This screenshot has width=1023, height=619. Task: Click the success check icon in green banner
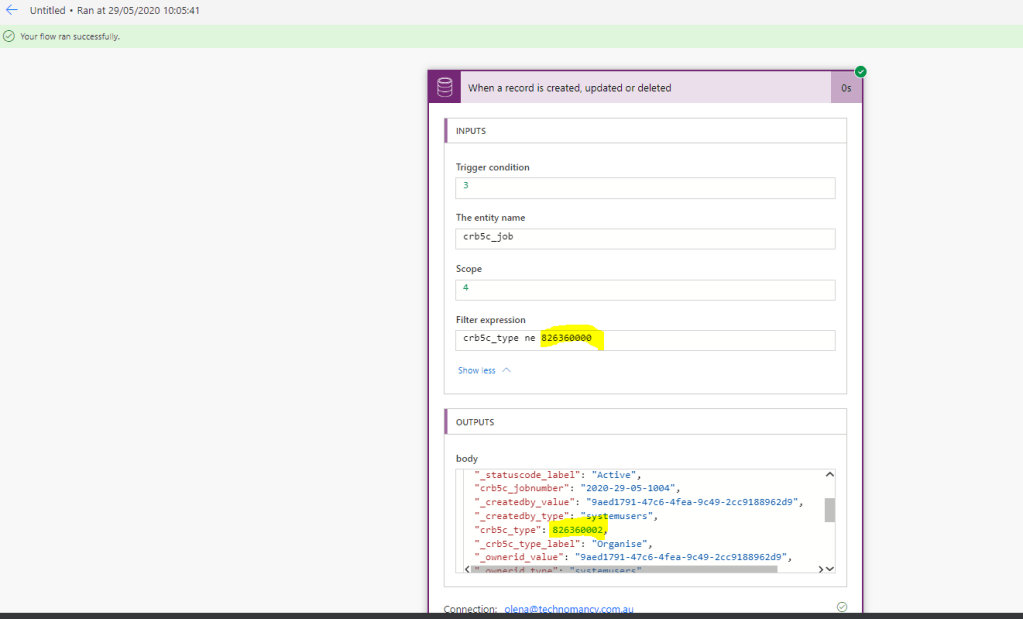tap(9, 36)
